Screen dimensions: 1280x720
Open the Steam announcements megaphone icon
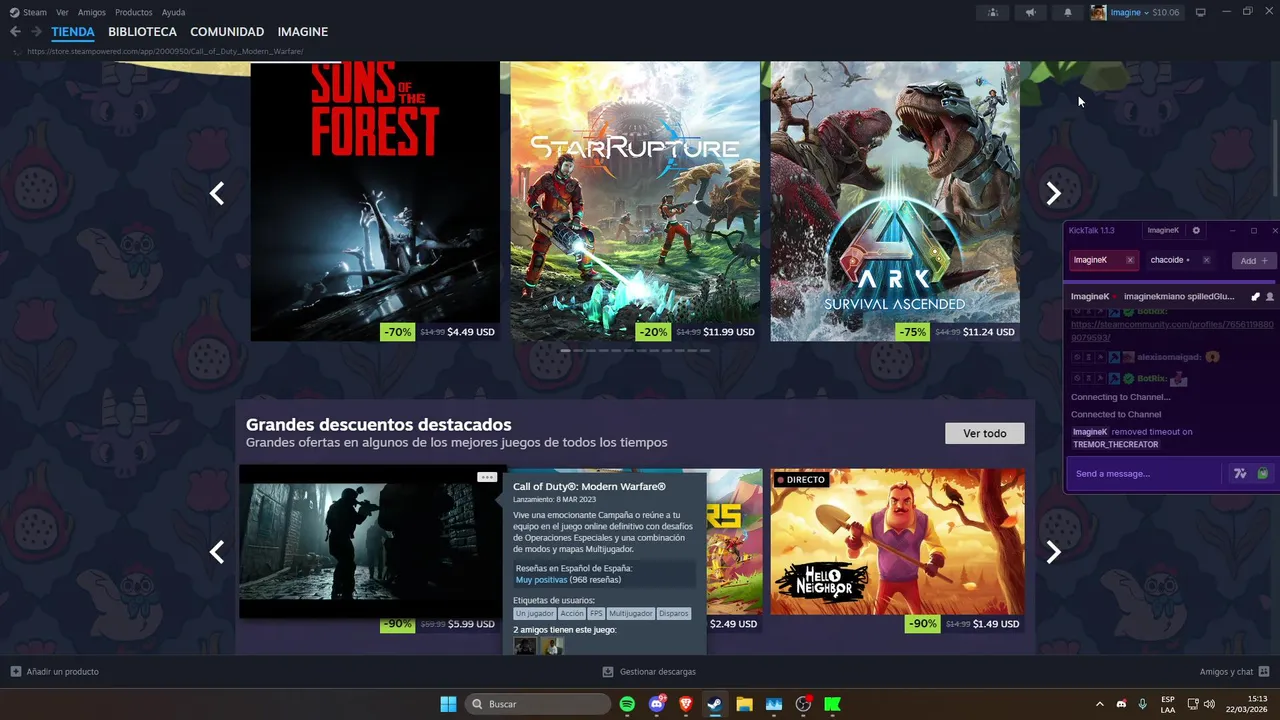[x=1030, y=12]
